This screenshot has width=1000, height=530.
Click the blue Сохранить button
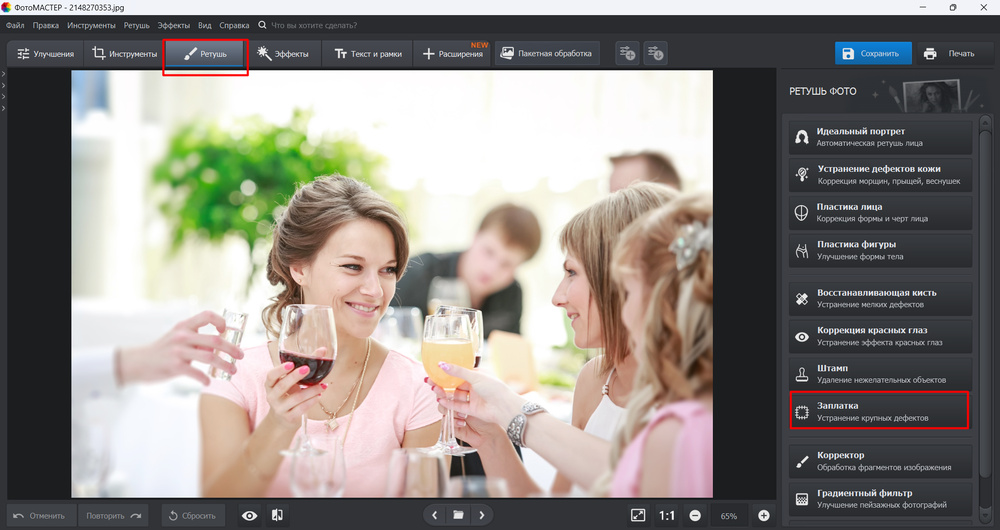click(x=873, y=53)
